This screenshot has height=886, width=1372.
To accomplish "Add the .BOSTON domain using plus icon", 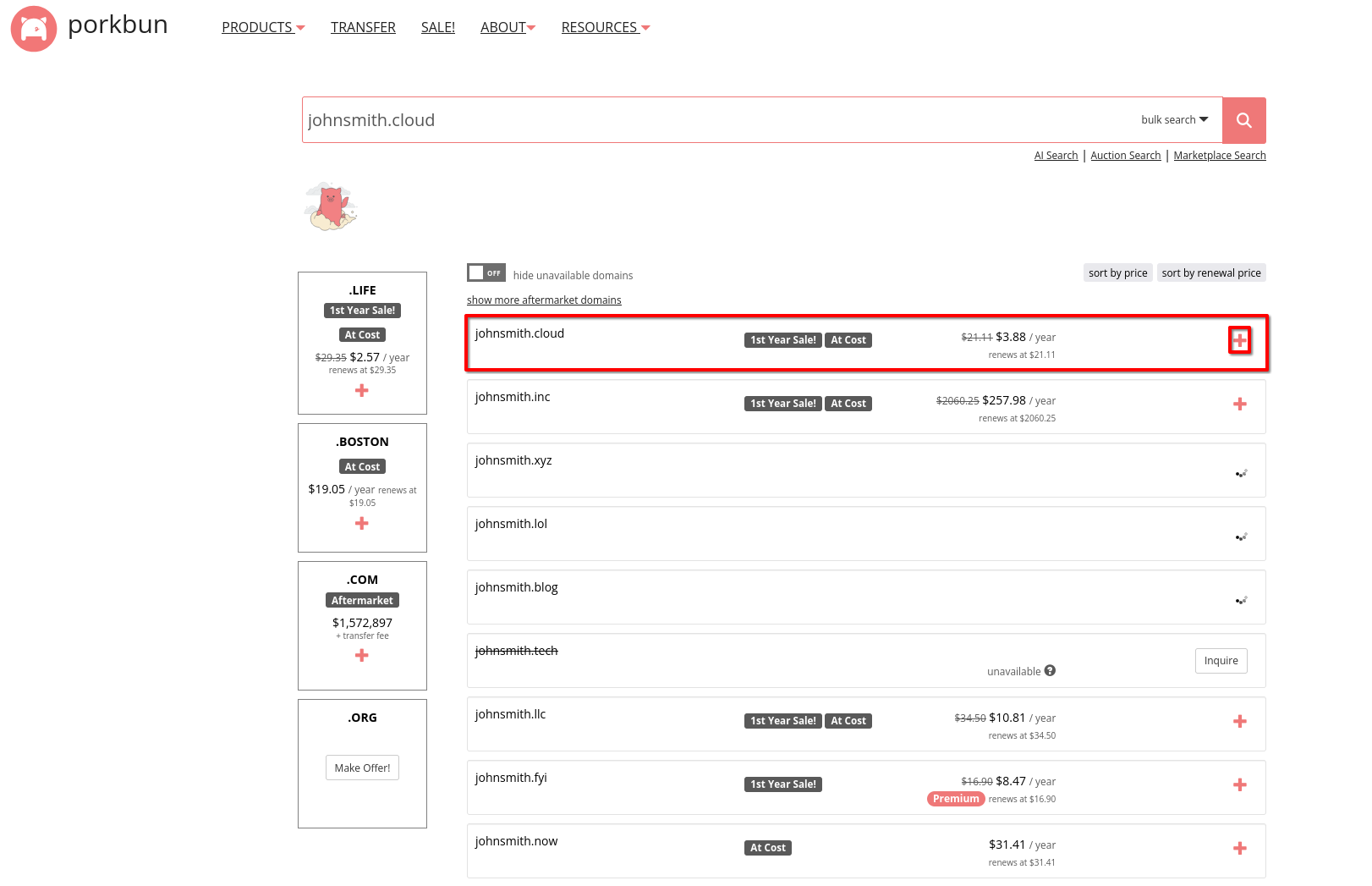I will click(362, 523).
